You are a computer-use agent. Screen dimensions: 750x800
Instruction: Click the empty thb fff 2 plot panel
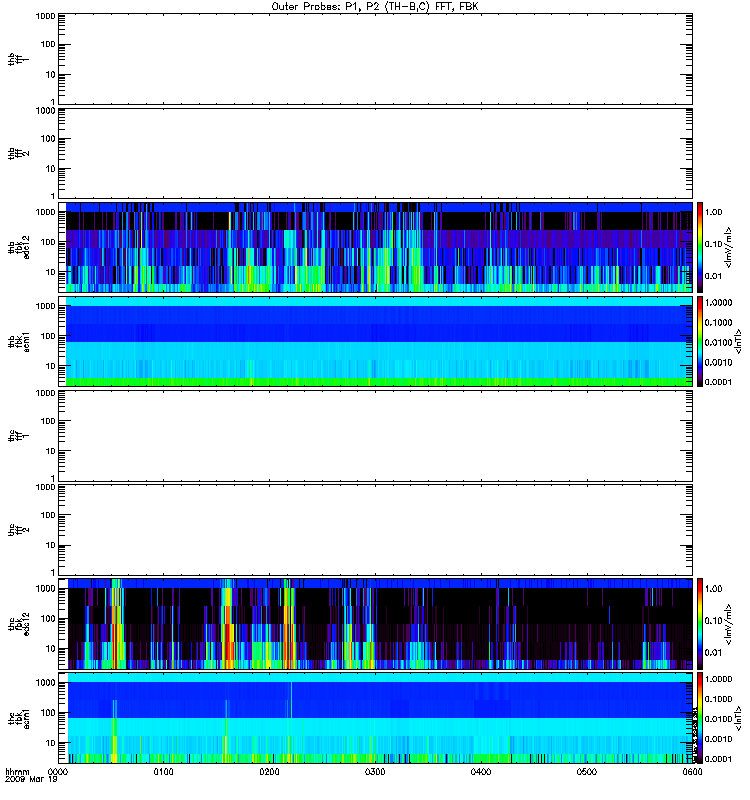(376, 153)
